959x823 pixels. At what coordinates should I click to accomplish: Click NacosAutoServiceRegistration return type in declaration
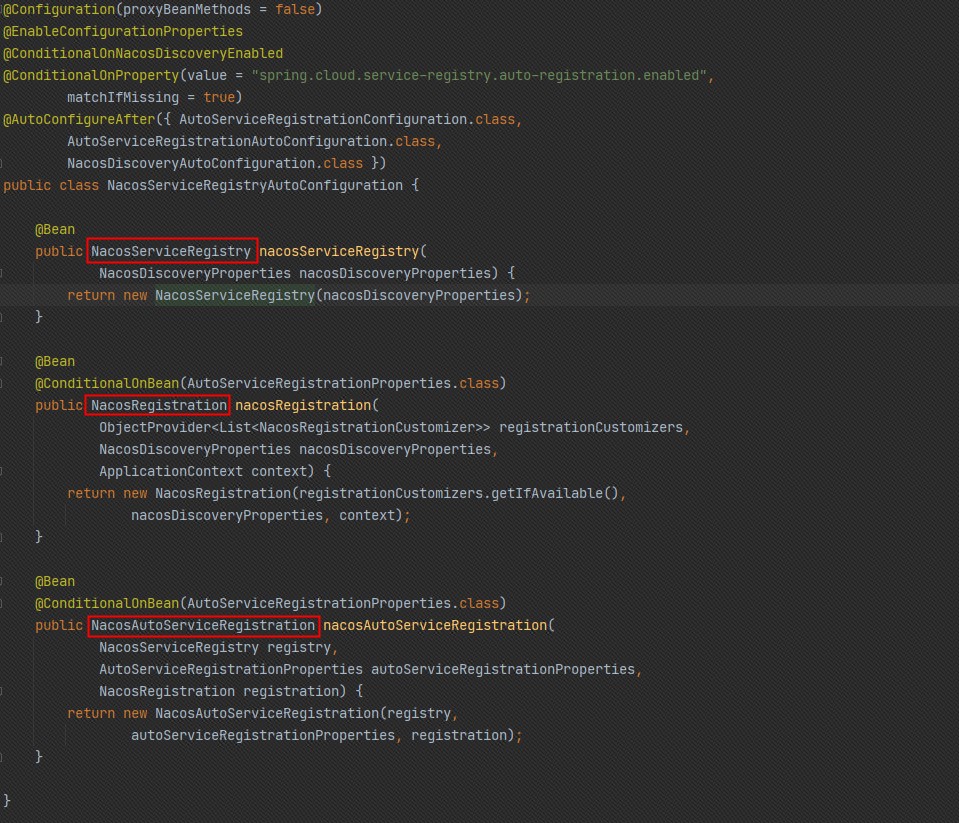203,626
